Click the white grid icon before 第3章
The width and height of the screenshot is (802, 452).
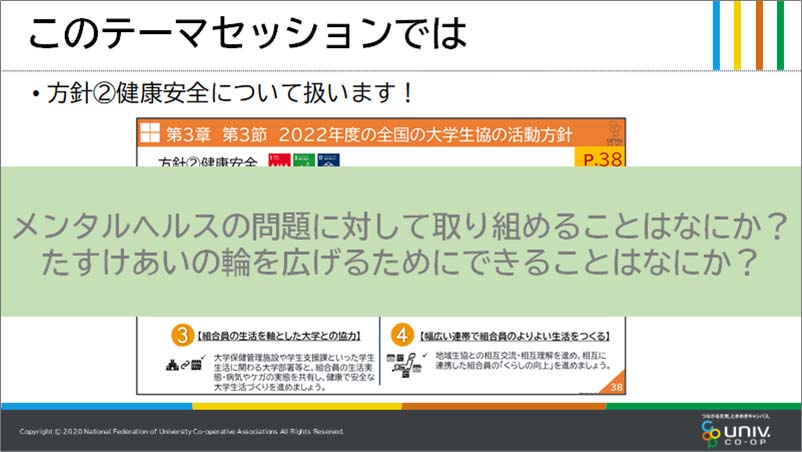click(149, 133)
